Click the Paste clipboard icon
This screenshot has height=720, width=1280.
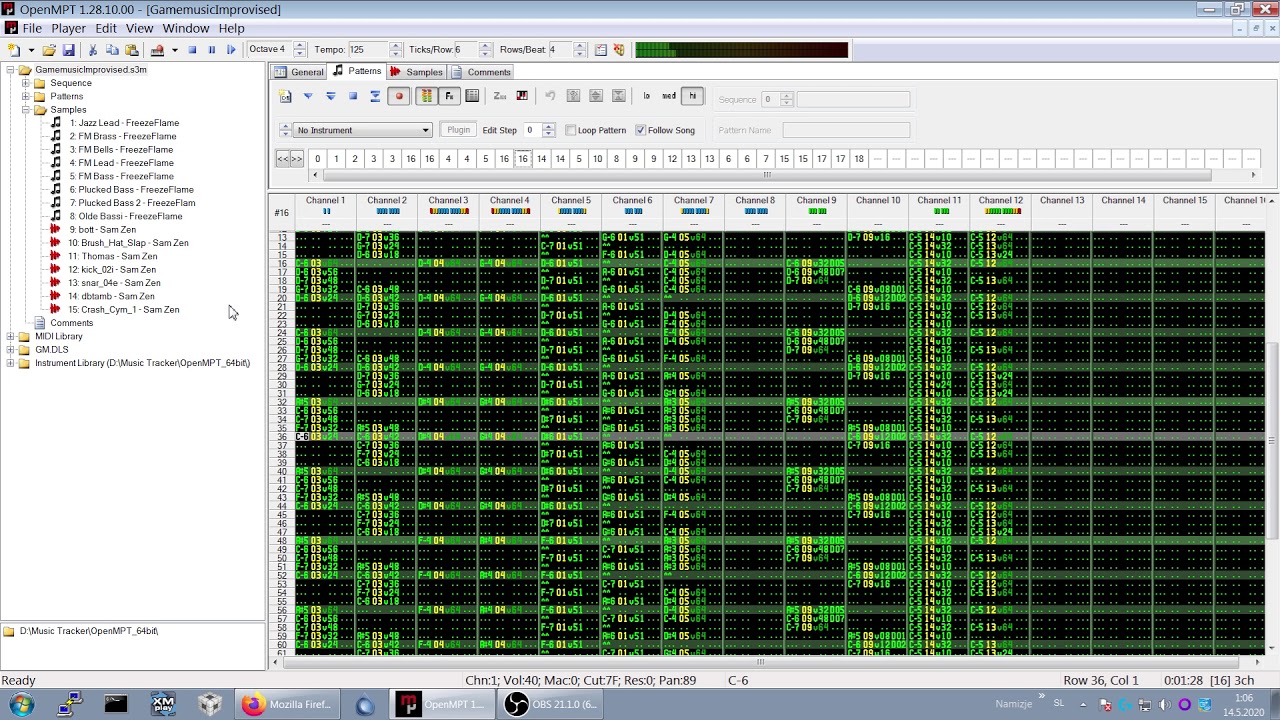[x=131, y=50]
